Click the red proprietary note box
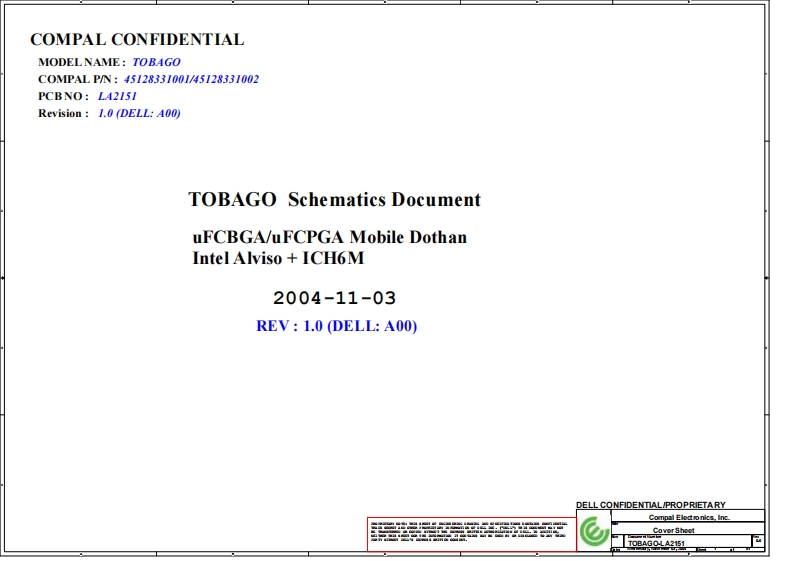The width and height of the screenshot is (793, 561). (471, 534)
